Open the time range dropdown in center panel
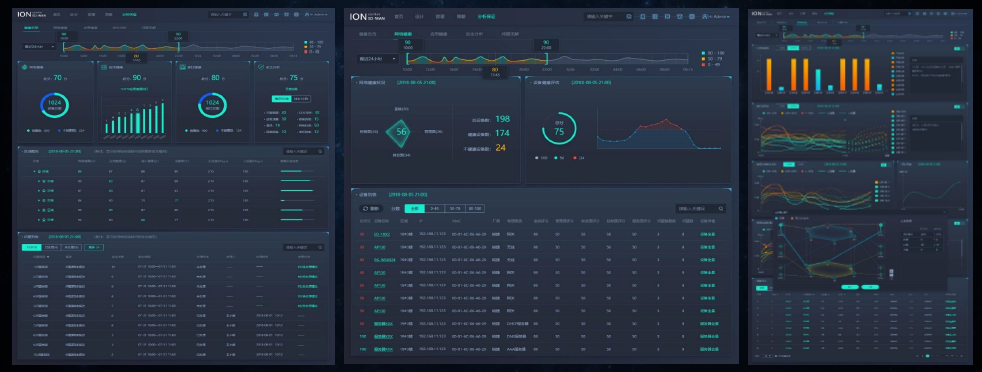The image size is (982, 372). click(378, 59)
